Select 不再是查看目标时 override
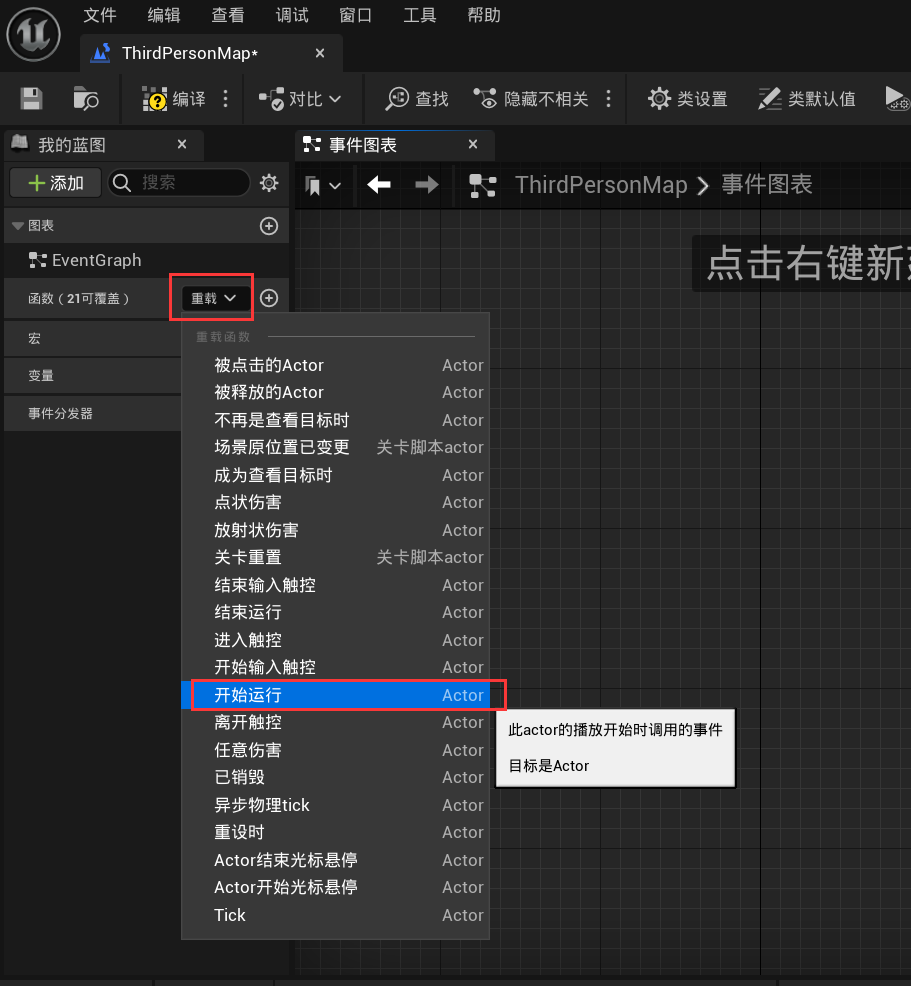 335,420
